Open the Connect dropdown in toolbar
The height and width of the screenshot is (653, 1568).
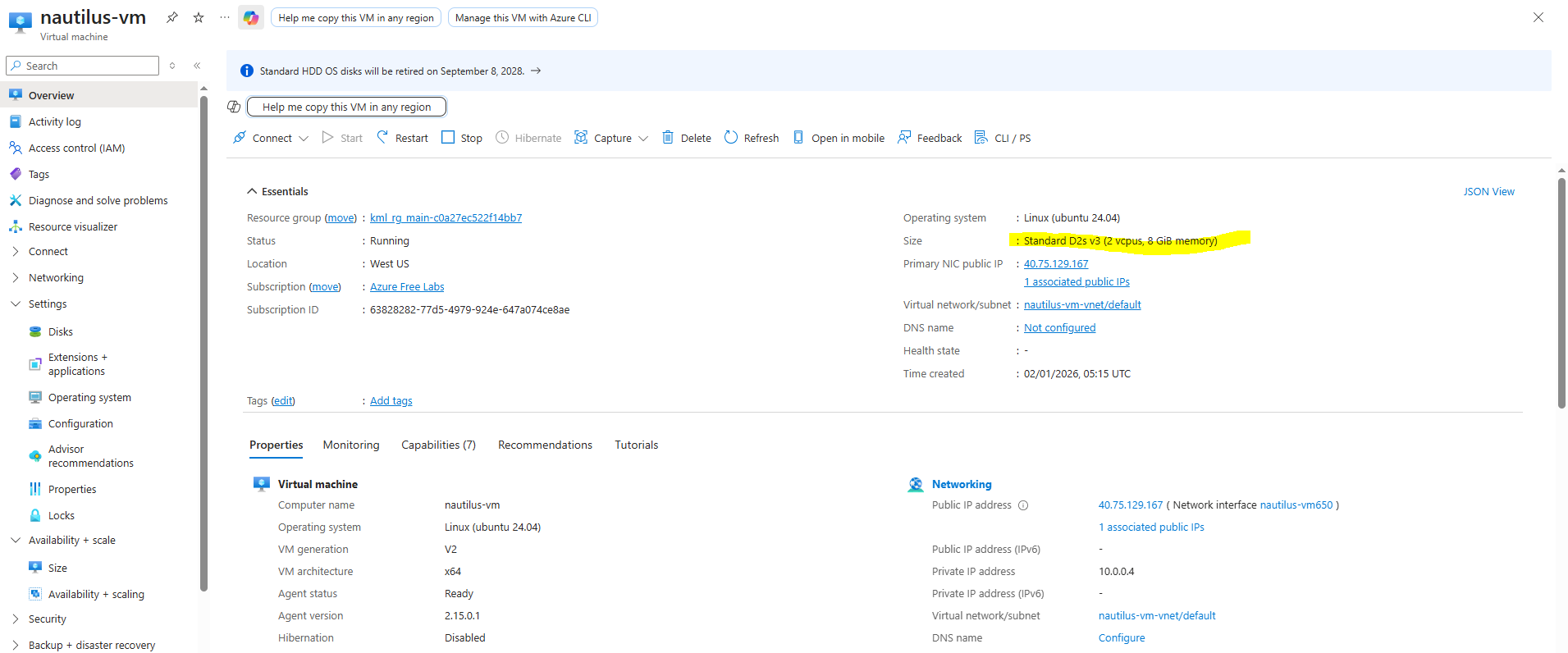(x=271, y=138)
